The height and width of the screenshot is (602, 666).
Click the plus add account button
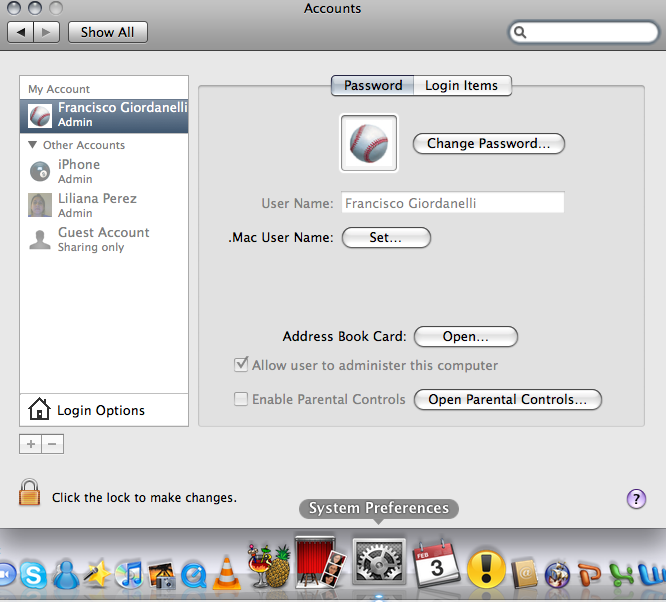(x=31, y=444)
